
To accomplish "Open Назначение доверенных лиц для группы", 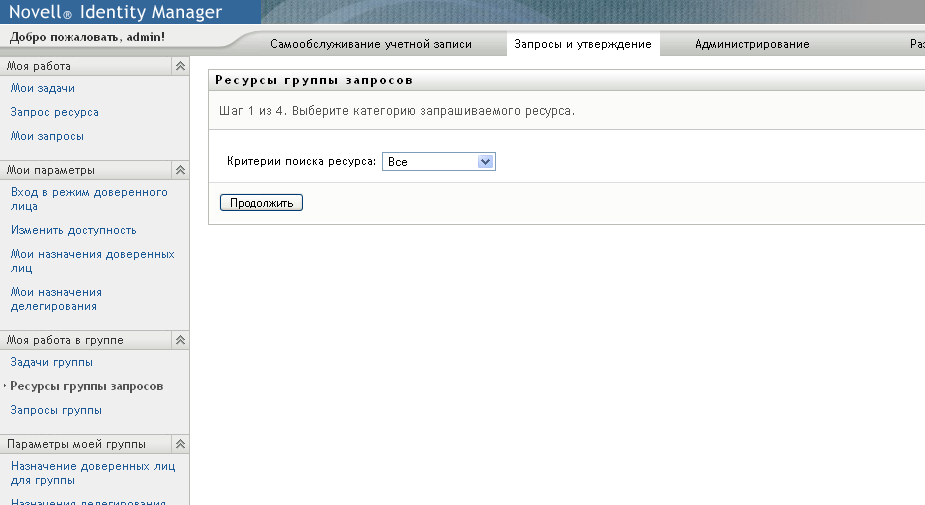I will (x=93, y=473).
